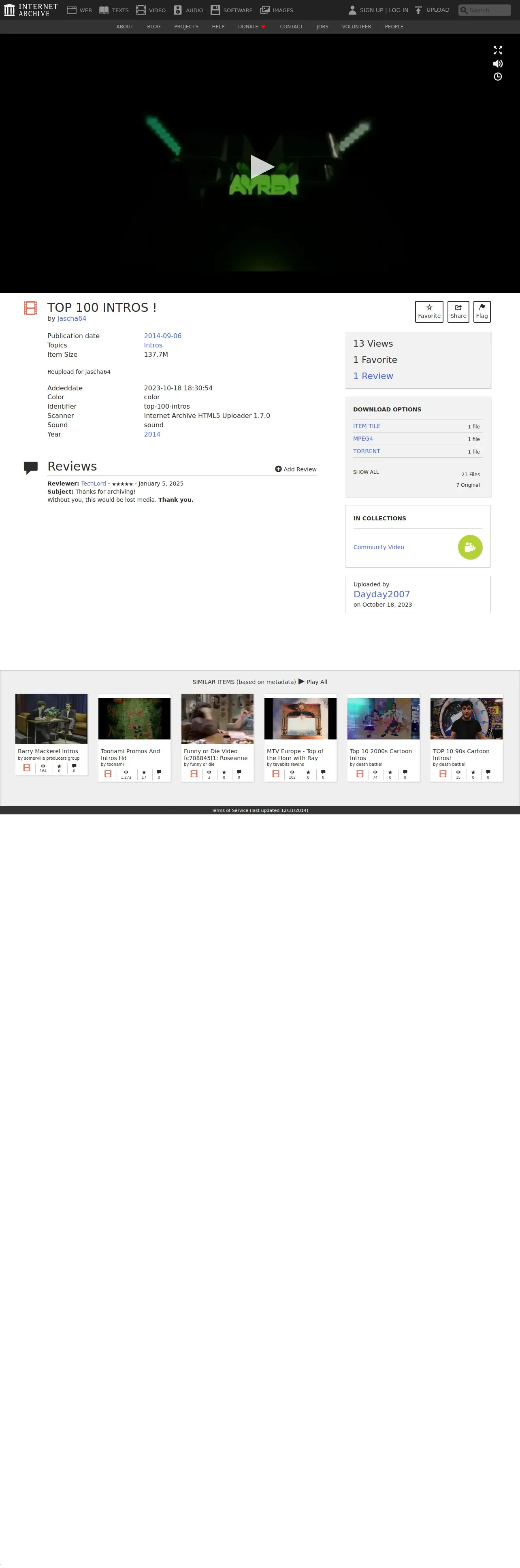
Task: Open Top 10 2000s Cartoon Intros thumbnail
Action: point(384,719)
